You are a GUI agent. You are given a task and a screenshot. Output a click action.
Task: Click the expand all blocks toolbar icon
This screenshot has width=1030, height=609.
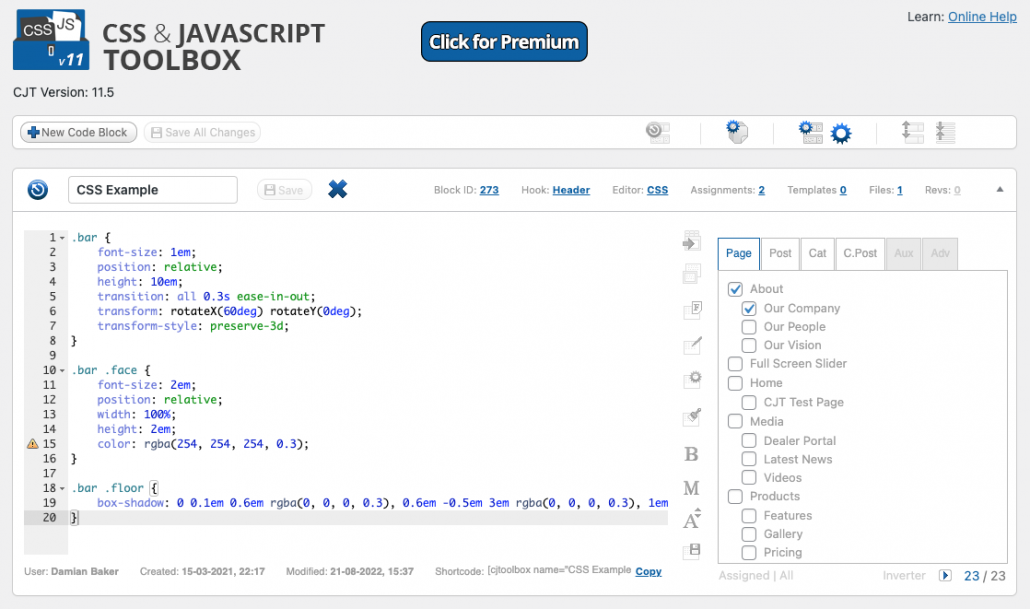pos(912,133)
